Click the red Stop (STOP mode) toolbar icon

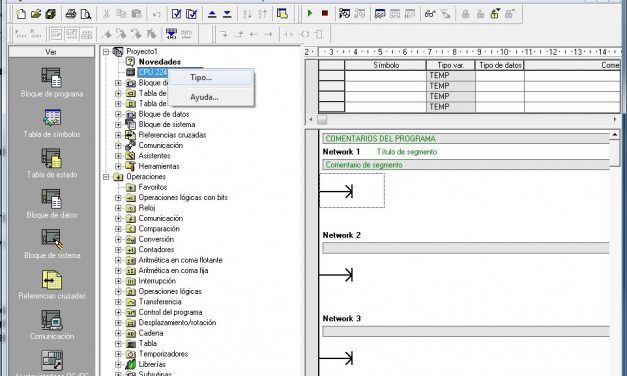pos(325,14)
